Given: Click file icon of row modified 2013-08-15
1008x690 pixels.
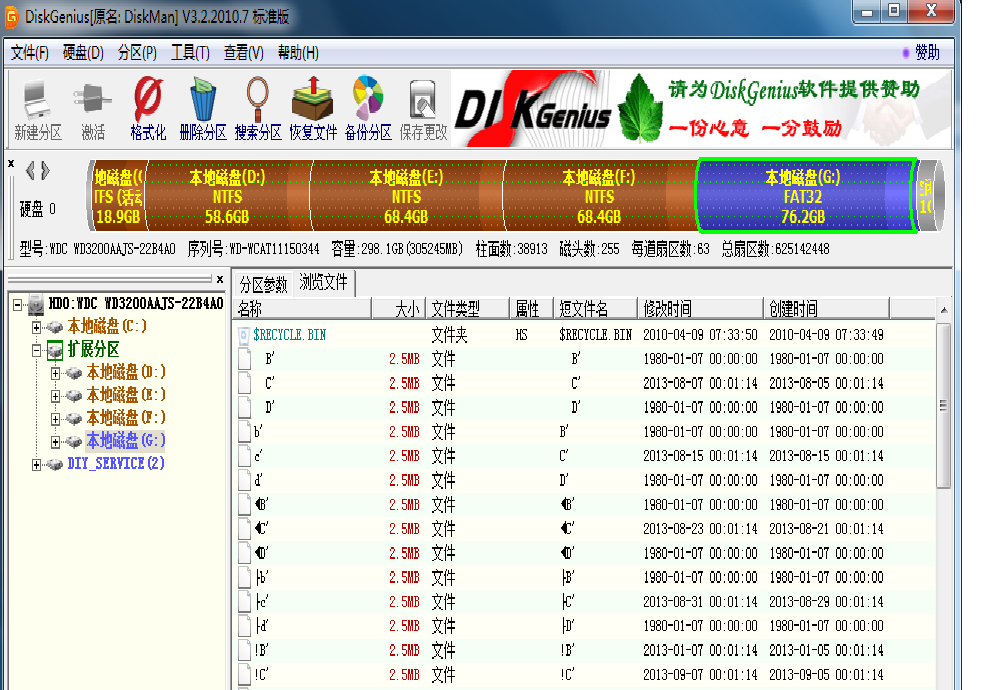Looking at the screenshot, I should 244,456.
